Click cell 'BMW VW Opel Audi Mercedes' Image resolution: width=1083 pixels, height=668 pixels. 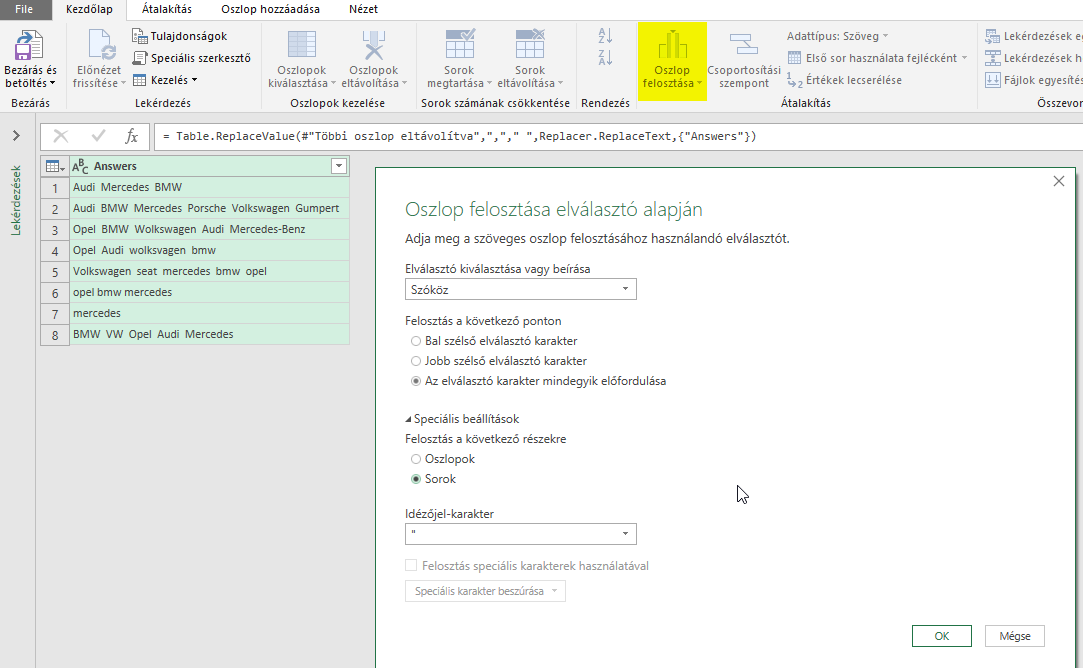click(x=209, y=334)
